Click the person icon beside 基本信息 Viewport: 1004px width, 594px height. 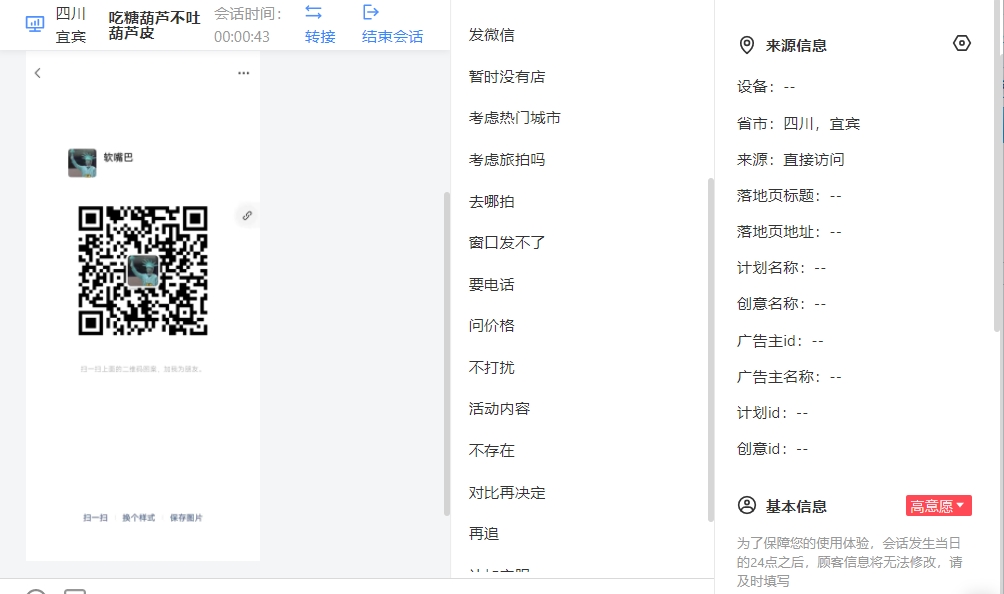(747, 505)
